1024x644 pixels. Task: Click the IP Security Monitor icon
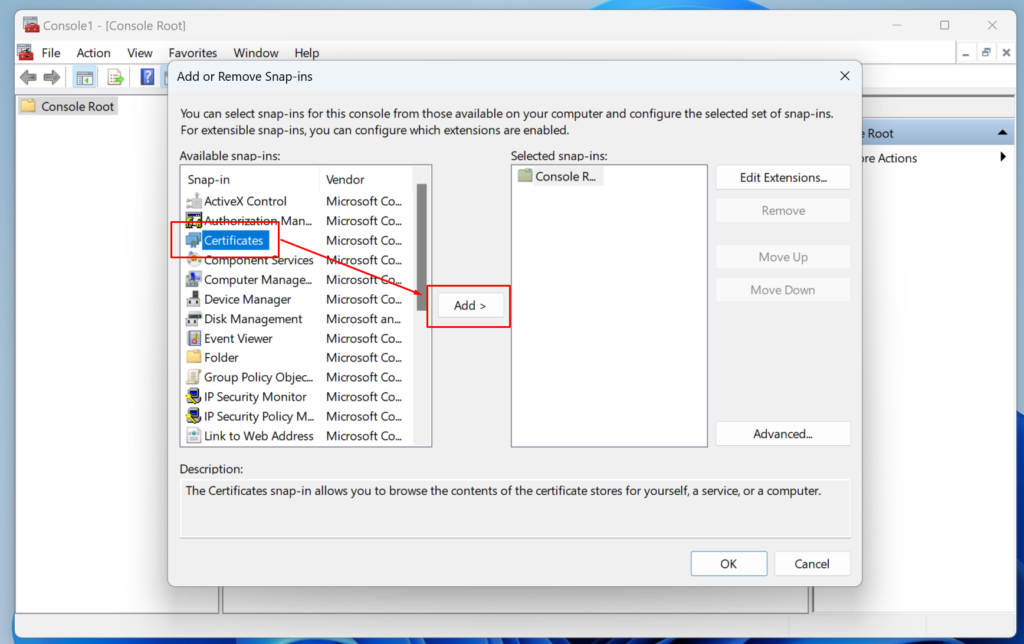point(193,396)
